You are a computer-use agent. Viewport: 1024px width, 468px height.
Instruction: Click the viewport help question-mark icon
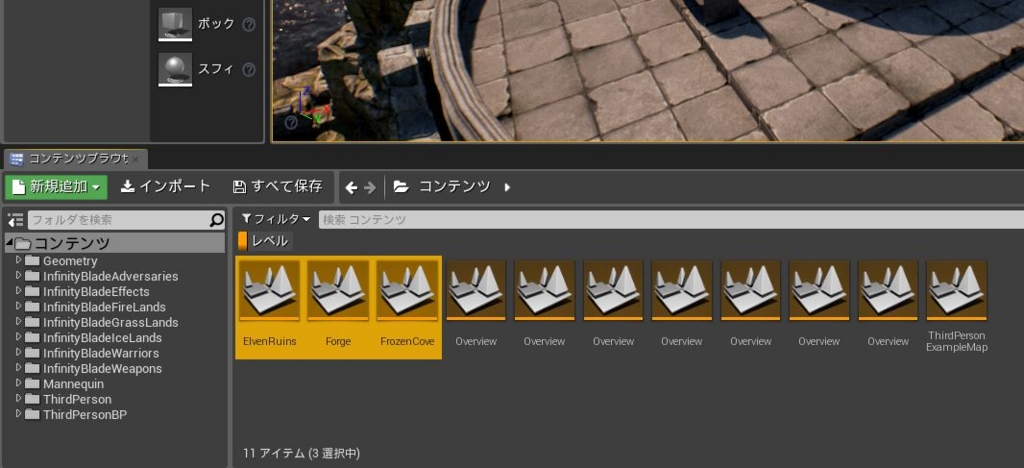pyautogui.click(x=291, y=122)
